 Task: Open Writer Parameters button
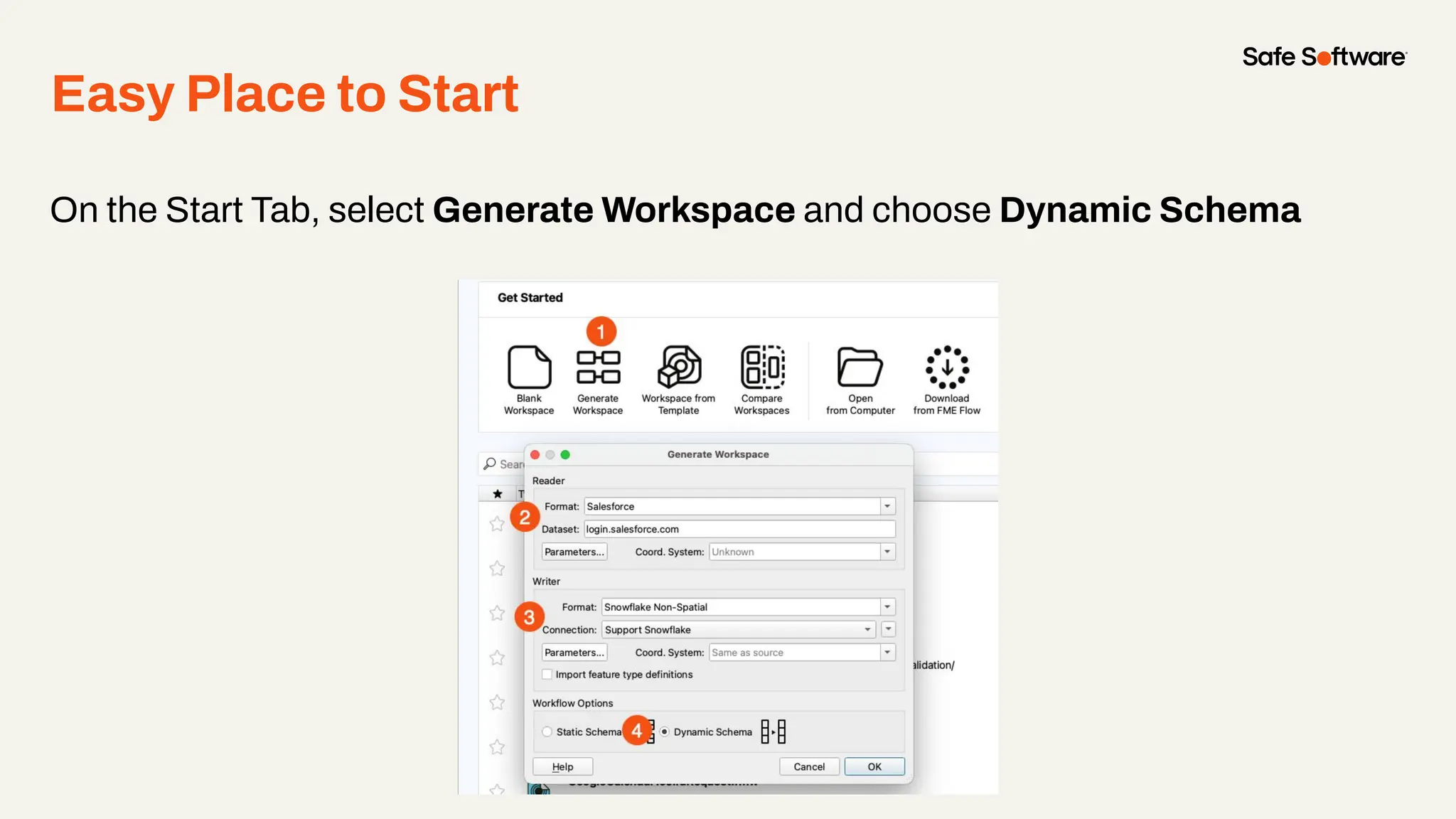coord(574,653)
